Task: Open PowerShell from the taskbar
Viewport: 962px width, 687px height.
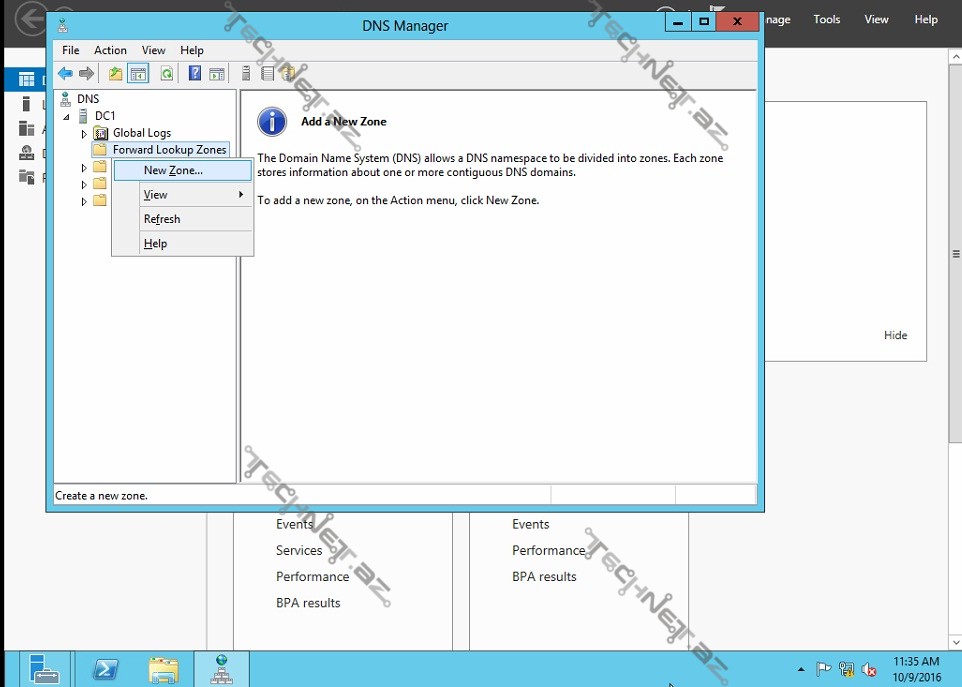Action: (106, 669)
